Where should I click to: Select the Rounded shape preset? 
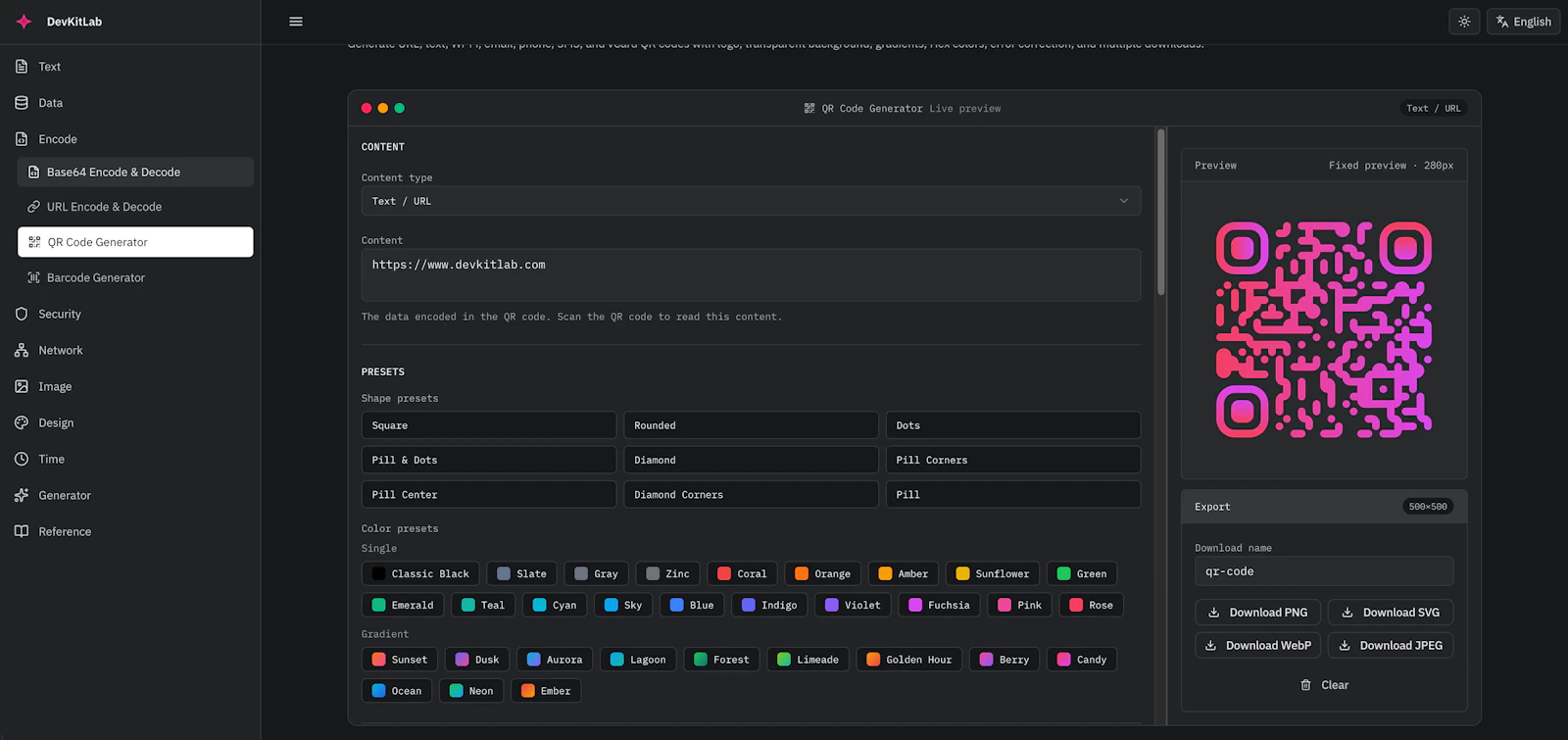751,425
